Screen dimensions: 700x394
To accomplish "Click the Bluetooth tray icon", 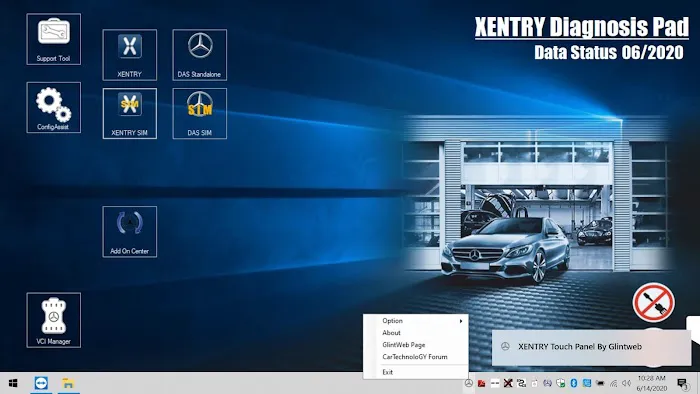I will click(574, 383).
